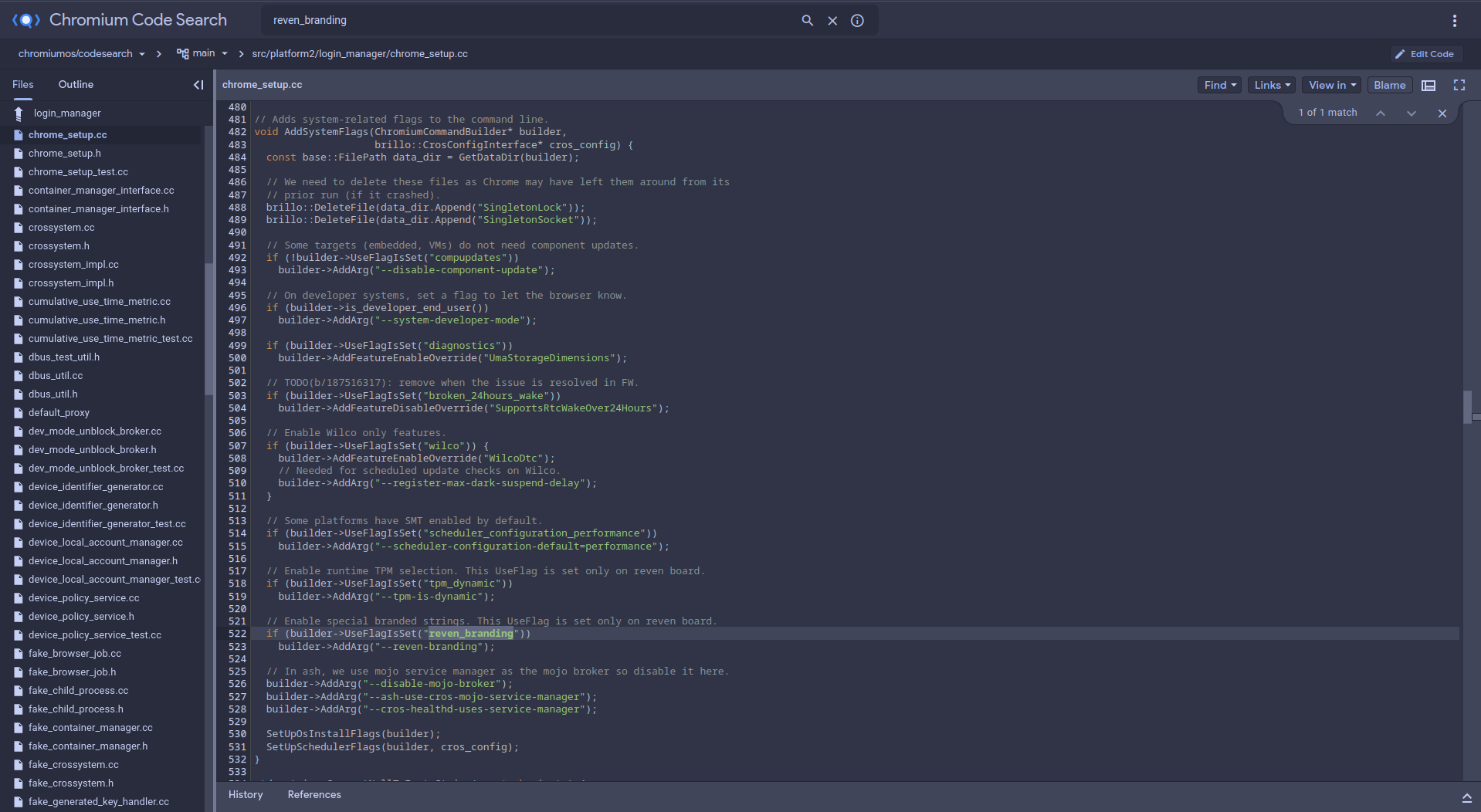The width and height of the screenshot is (1481, 812).
Task: Jump to next find match
Action: [1412, 113]
